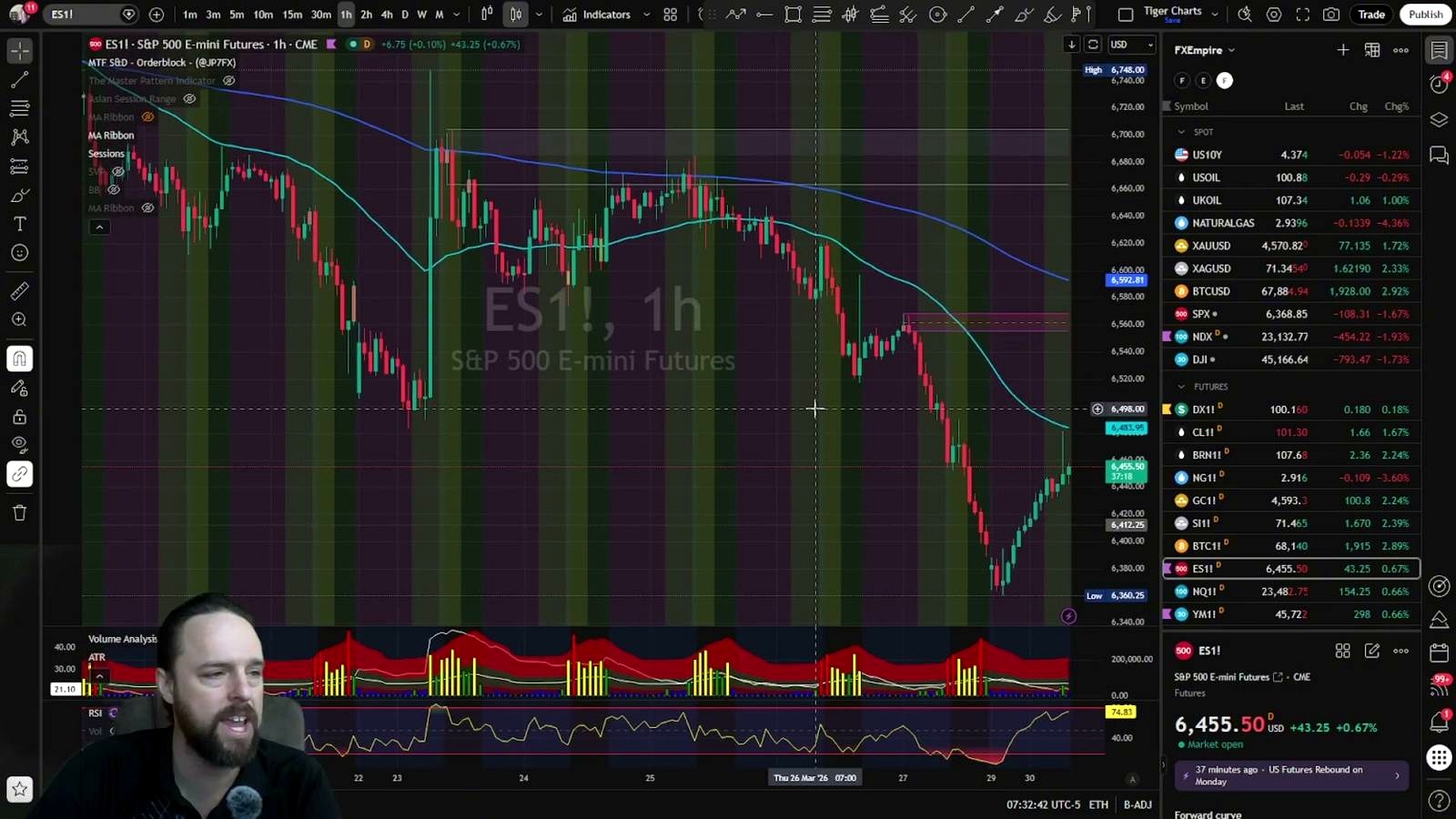
Task: Open the object tree layers panel
Action: coord(1439,120)
